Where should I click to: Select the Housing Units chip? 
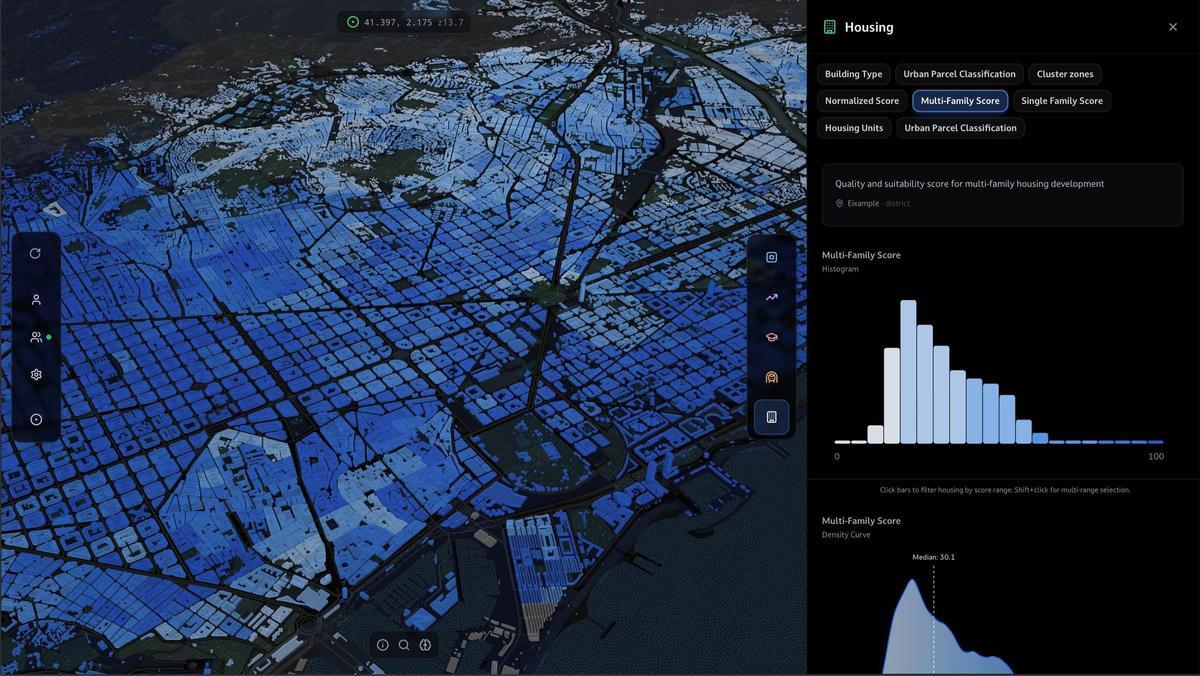click(853, 128)
